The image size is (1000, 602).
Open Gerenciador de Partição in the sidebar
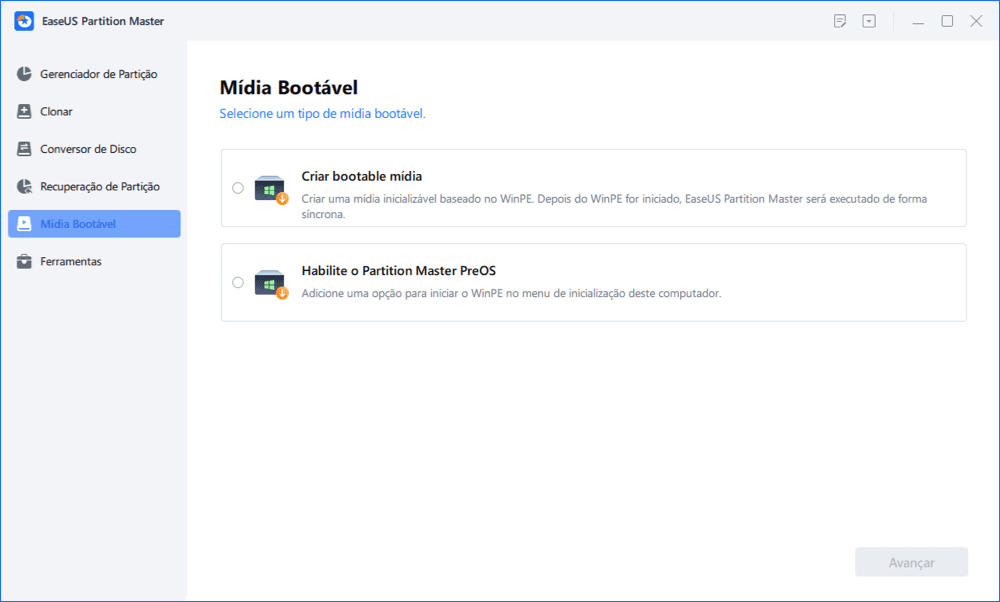pos(94,74)
